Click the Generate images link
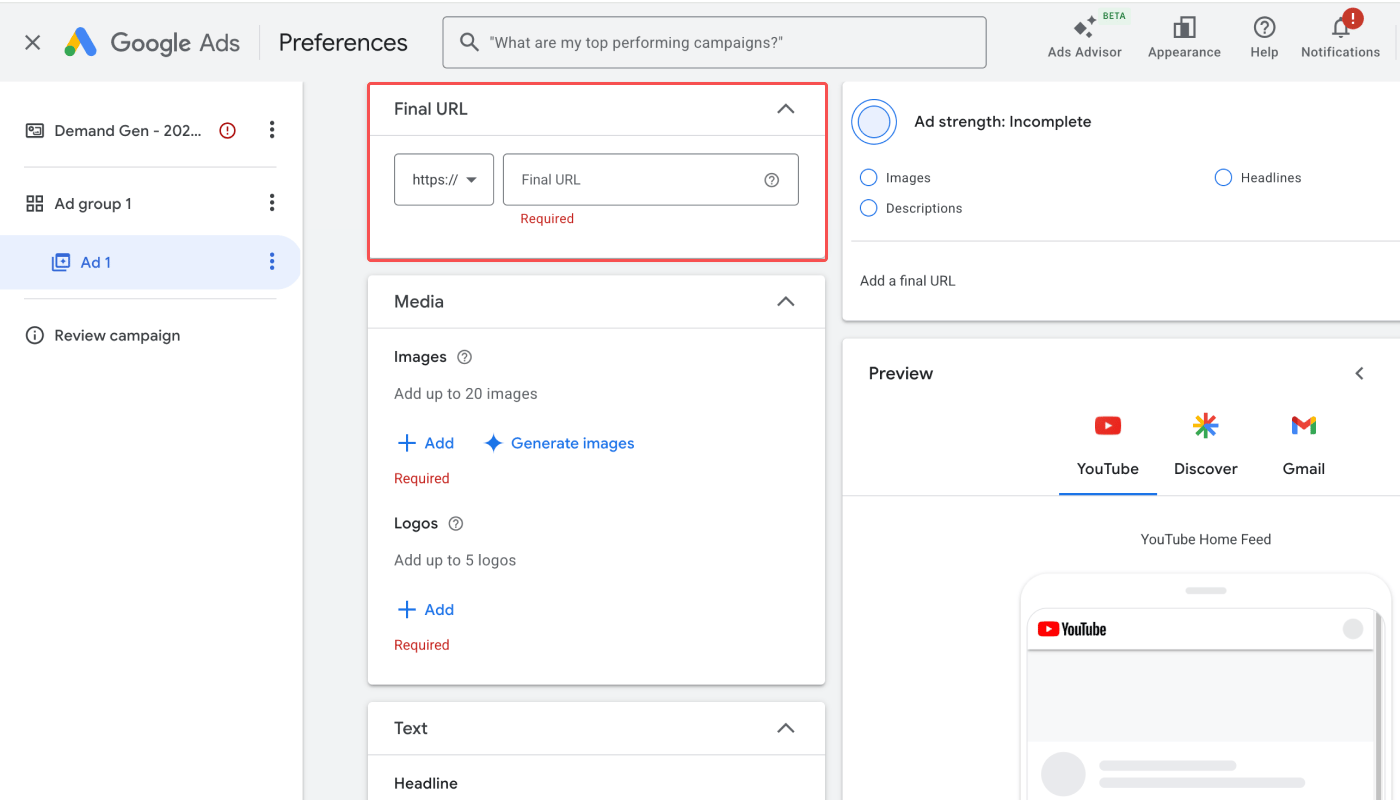 click(x=559, y=443)
